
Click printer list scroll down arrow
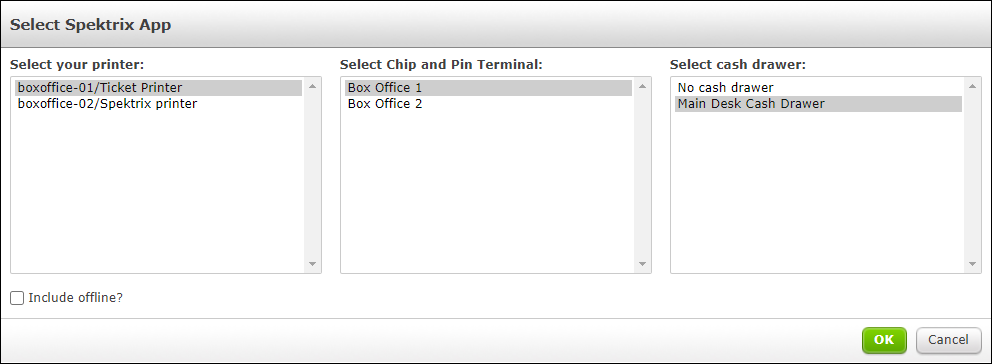point(313,264)
